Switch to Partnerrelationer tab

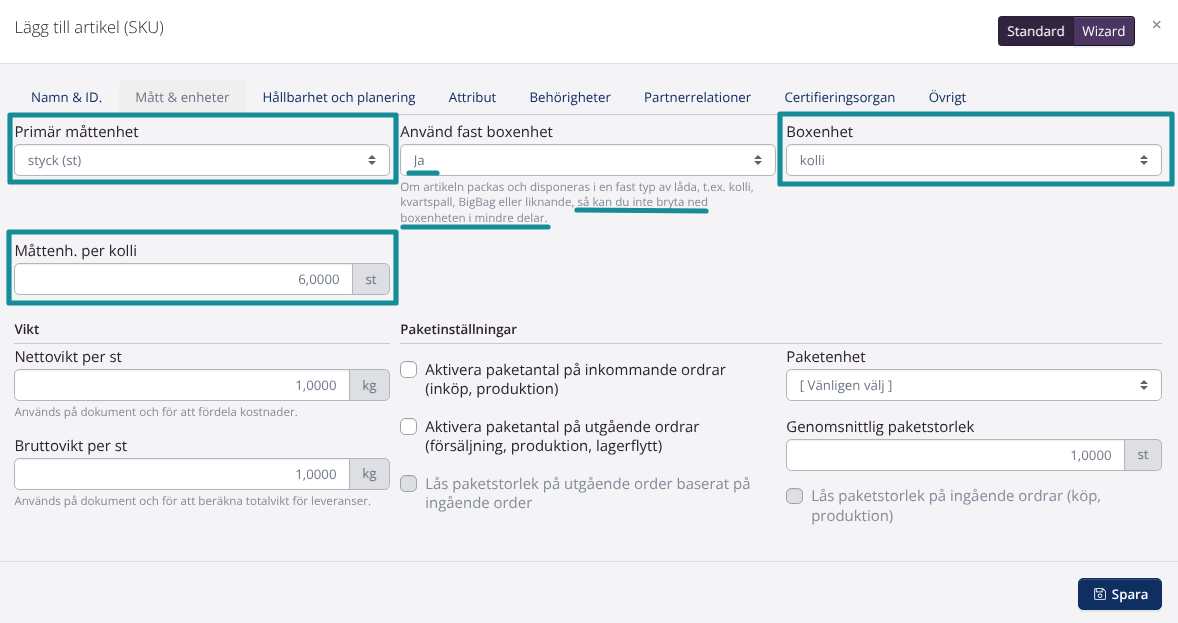[697, 97]
